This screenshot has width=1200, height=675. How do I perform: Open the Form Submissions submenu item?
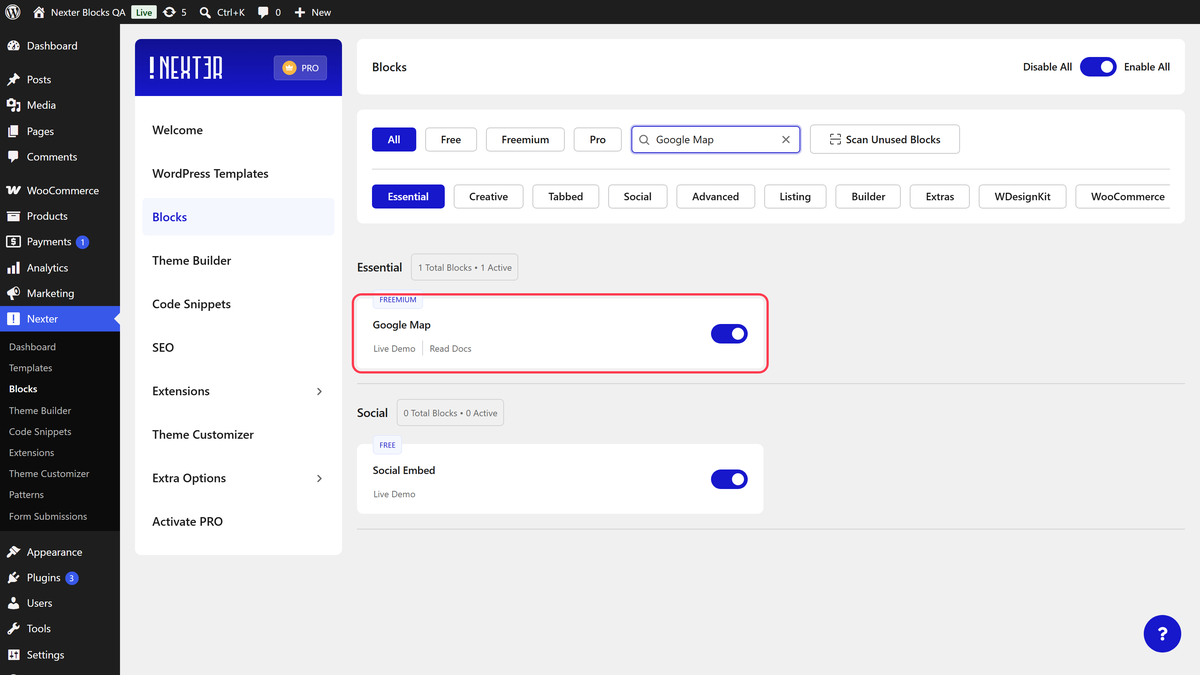[48, 516]
